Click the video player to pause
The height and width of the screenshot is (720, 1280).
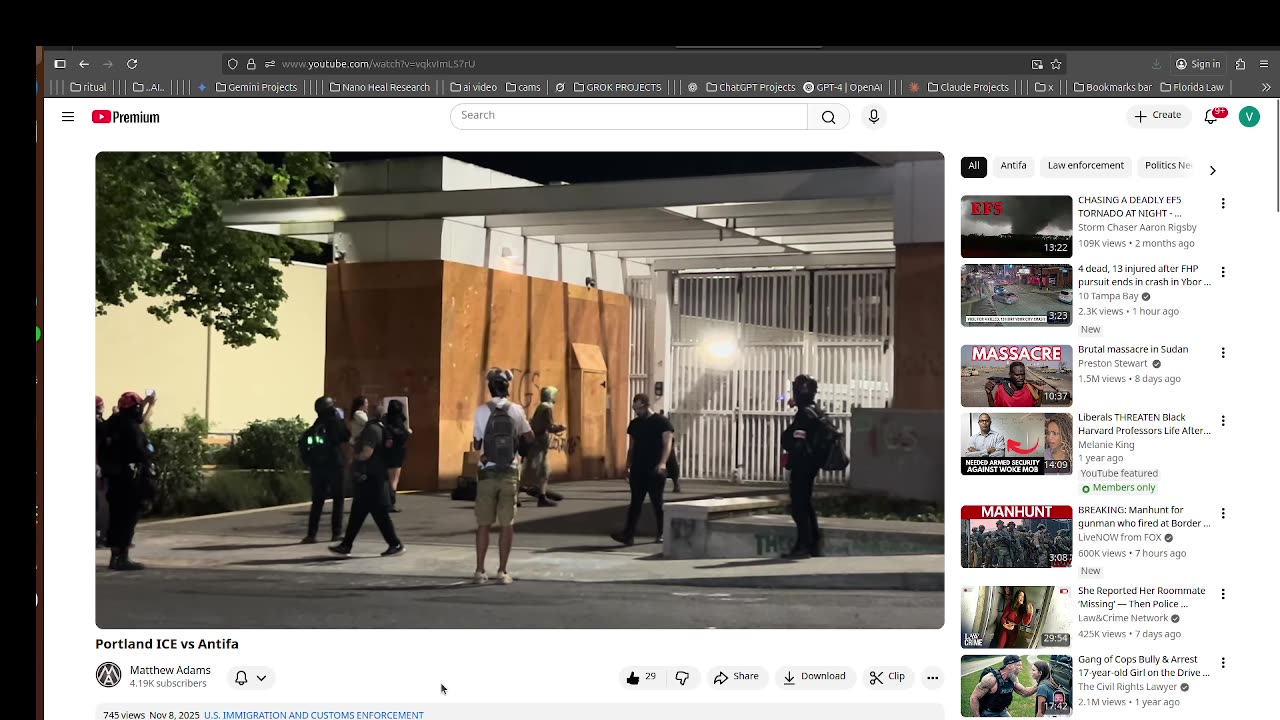pos(519,390)
